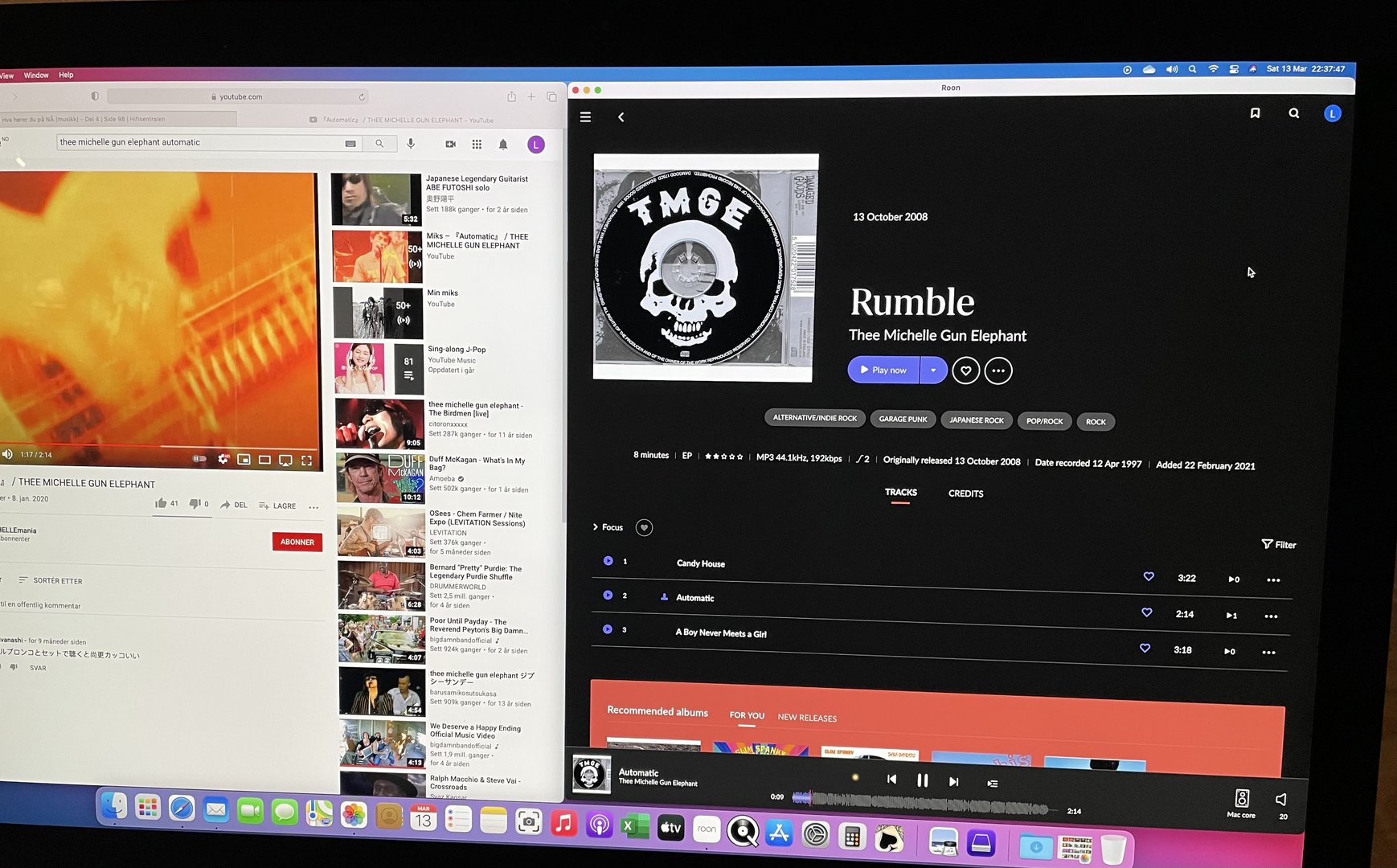Select the Garage Punk genre tag
Viewport: 1397px width, 868px height.
(x=903, y=419)
